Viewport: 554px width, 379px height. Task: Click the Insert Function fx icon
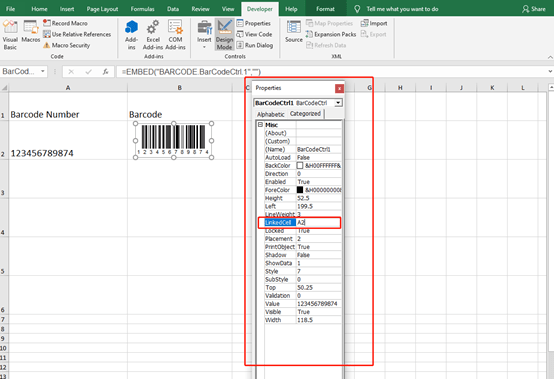[105, 72]
